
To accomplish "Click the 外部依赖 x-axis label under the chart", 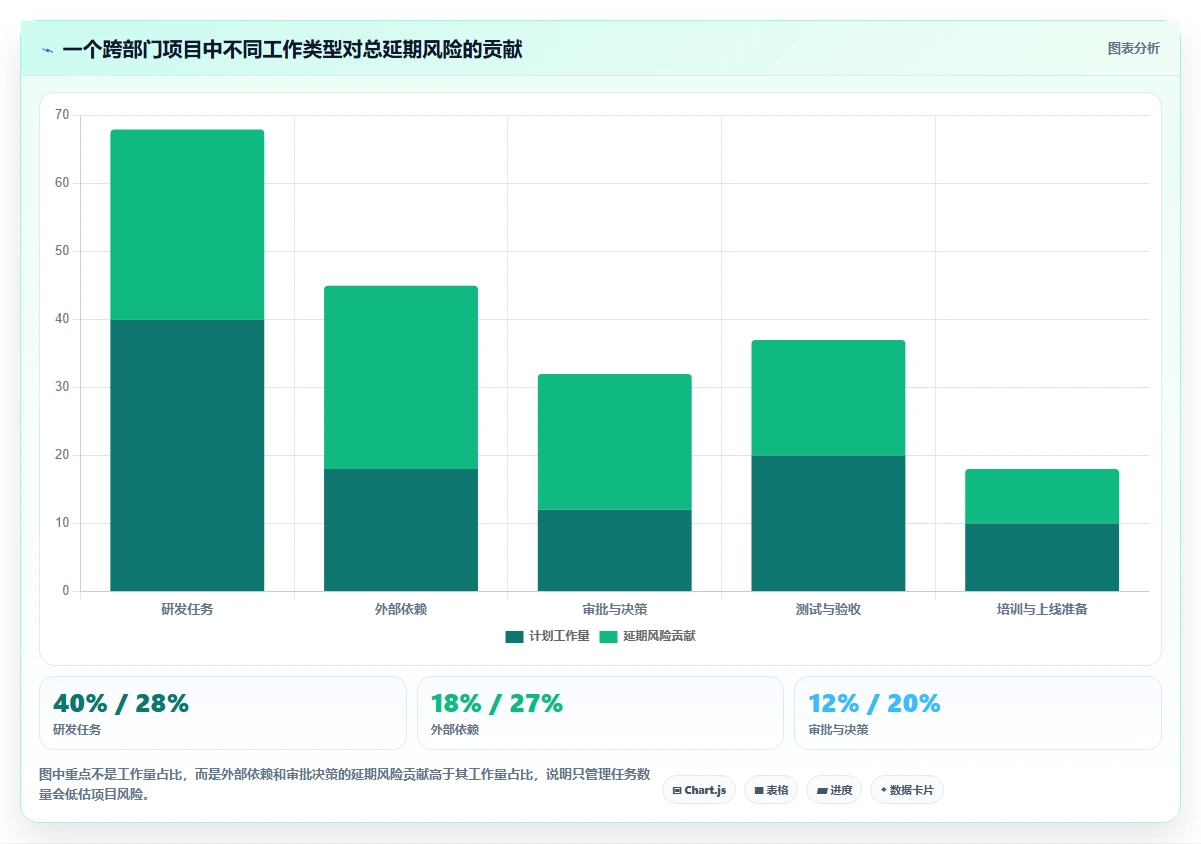I will click(401, 609).
